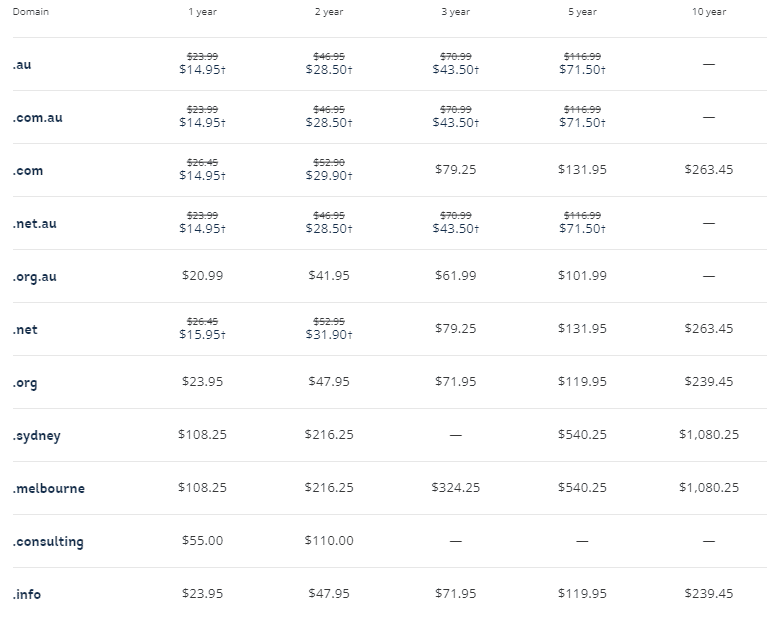Click the 10 year column header
767x618 pixels.
pos(709,12)
